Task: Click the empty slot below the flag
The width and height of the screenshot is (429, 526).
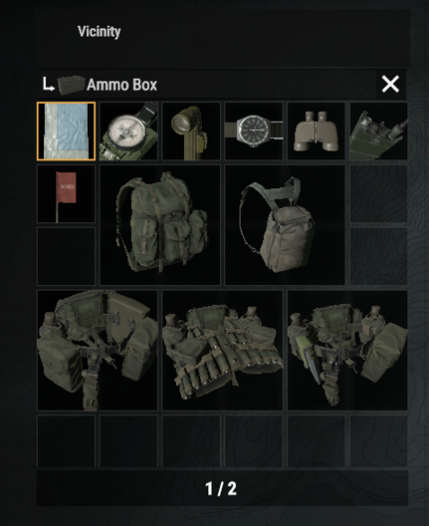Action: point(66,256)
